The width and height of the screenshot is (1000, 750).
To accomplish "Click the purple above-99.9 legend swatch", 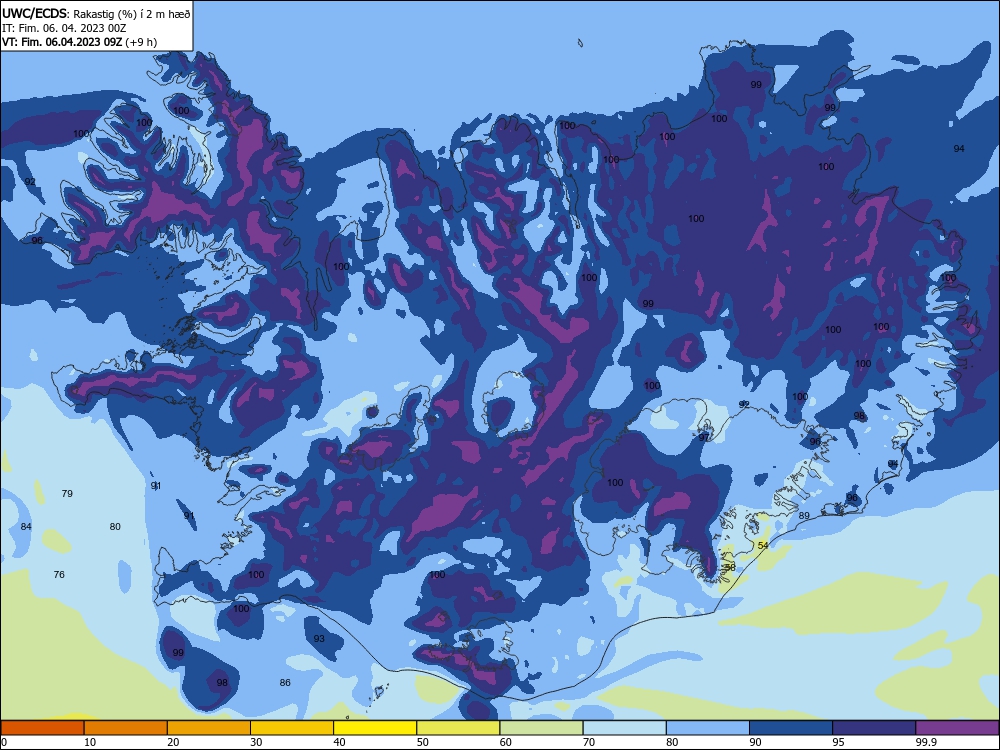I will coord(957,728).
